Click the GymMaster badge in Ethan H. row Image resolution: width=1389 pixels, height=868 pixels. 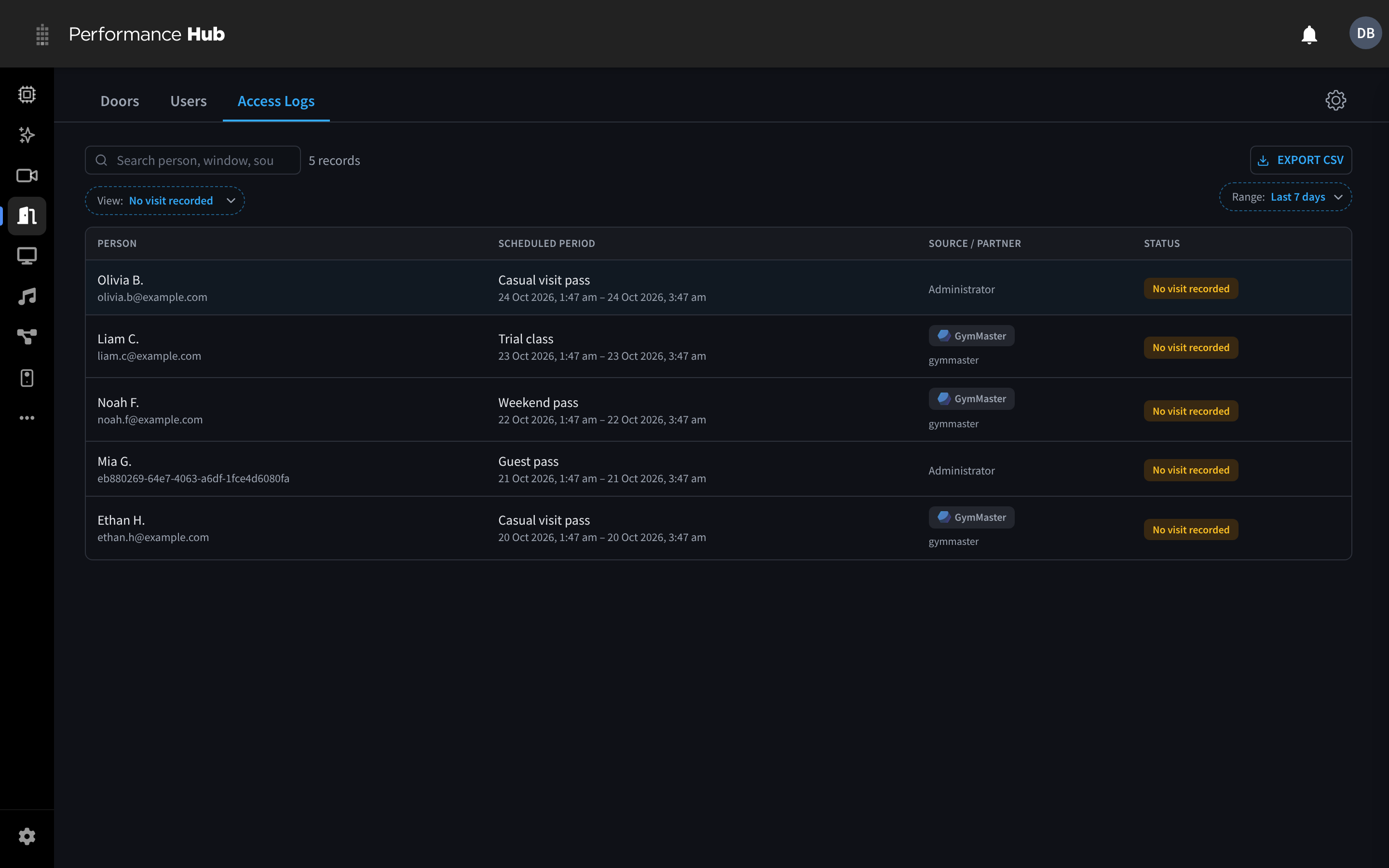point(971,517)
